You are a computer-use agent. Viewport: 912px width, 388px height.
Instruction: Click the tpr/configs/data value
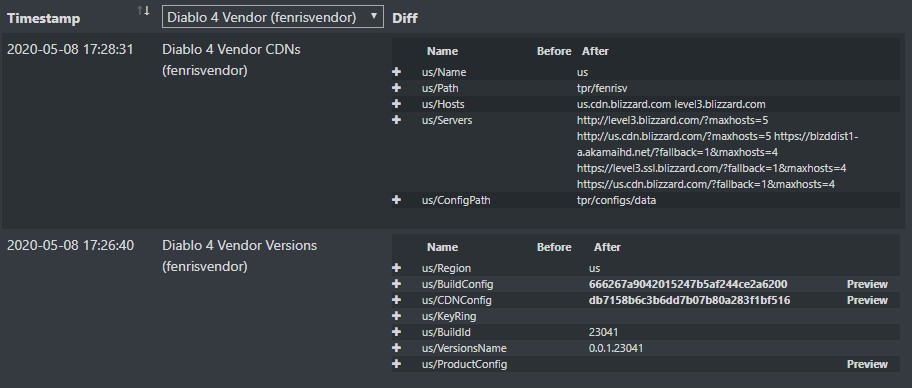coord(617,200)
